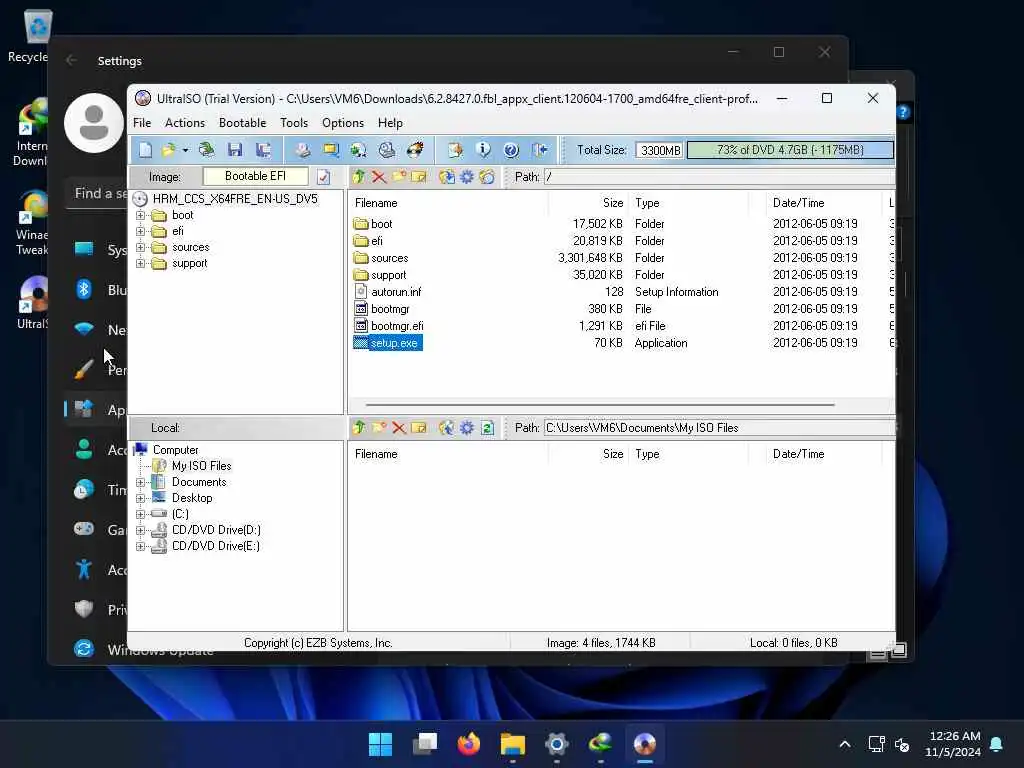1024x768 pixels.
Task: Click the image pane gear Properties icon
Action: pyautogui.click(x=467, y=177)
